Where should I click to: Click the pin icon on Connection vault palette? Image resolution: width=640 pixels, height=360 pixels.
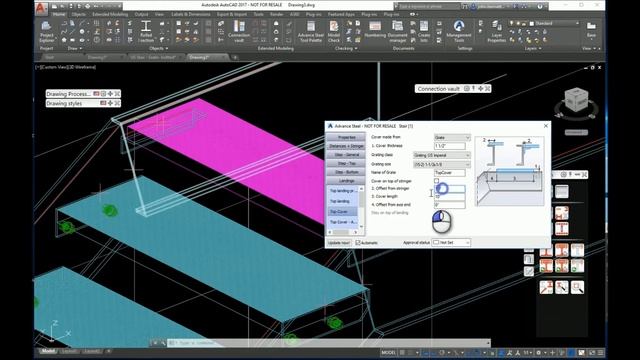pyautogui.click(x=473, y=89)
